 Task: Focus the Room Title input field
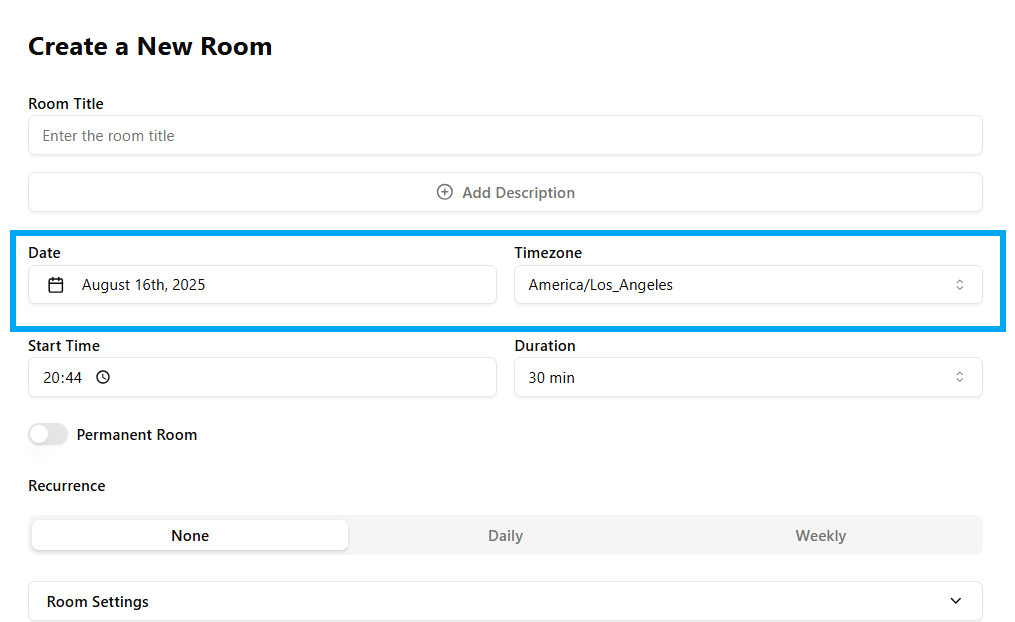(504, 136)
